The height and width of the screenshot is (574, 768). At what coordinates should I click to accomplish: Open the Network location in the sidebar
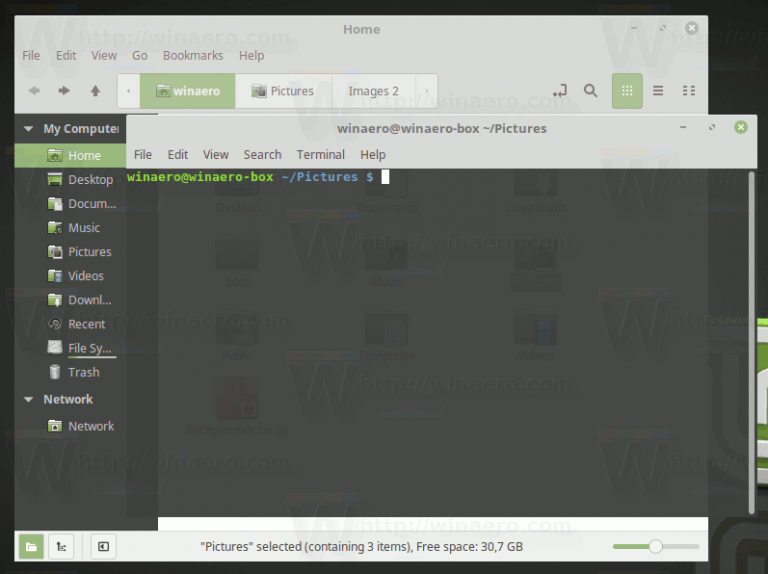[70, 426]
